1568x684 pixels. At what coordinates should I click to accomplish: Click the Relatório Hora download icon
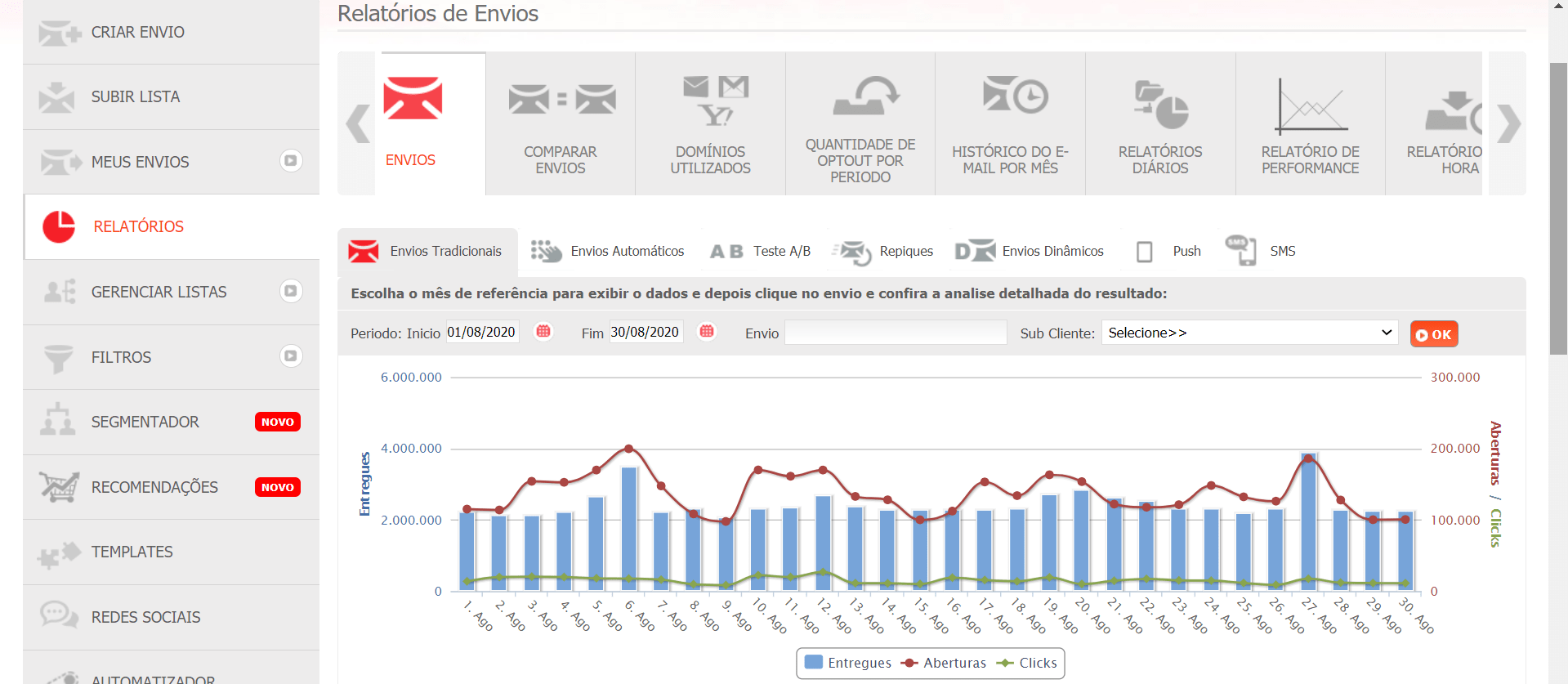1454,112
